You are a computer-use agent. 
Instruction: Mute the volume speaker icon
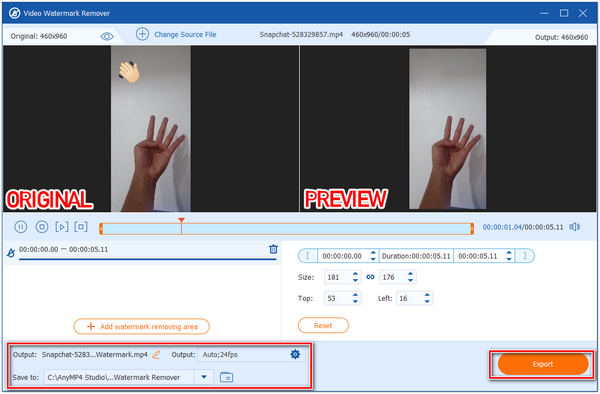[x=574, y=227]
